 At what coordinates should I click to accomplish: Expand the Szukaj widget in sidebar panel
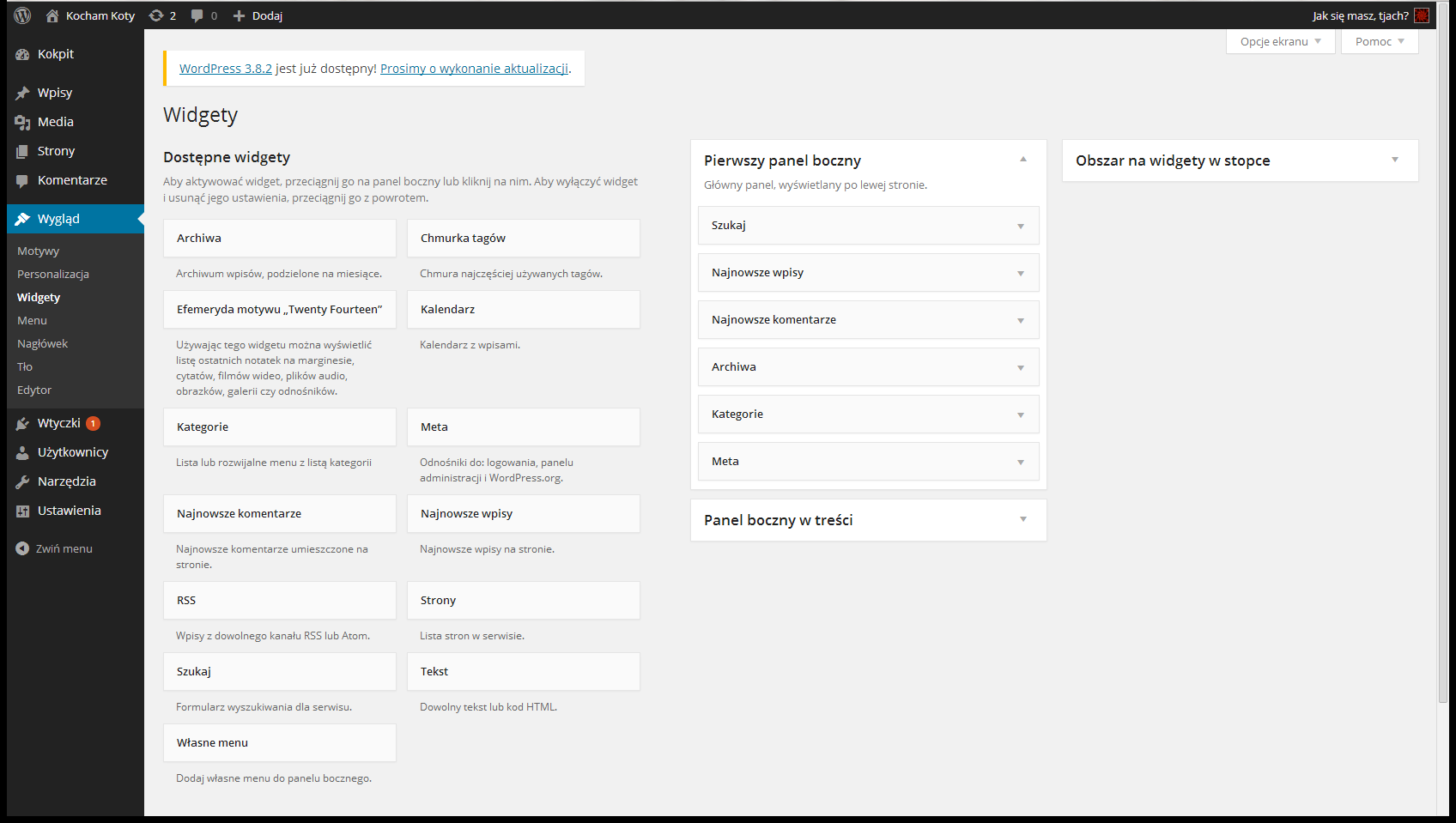[x=1021, y=227]
